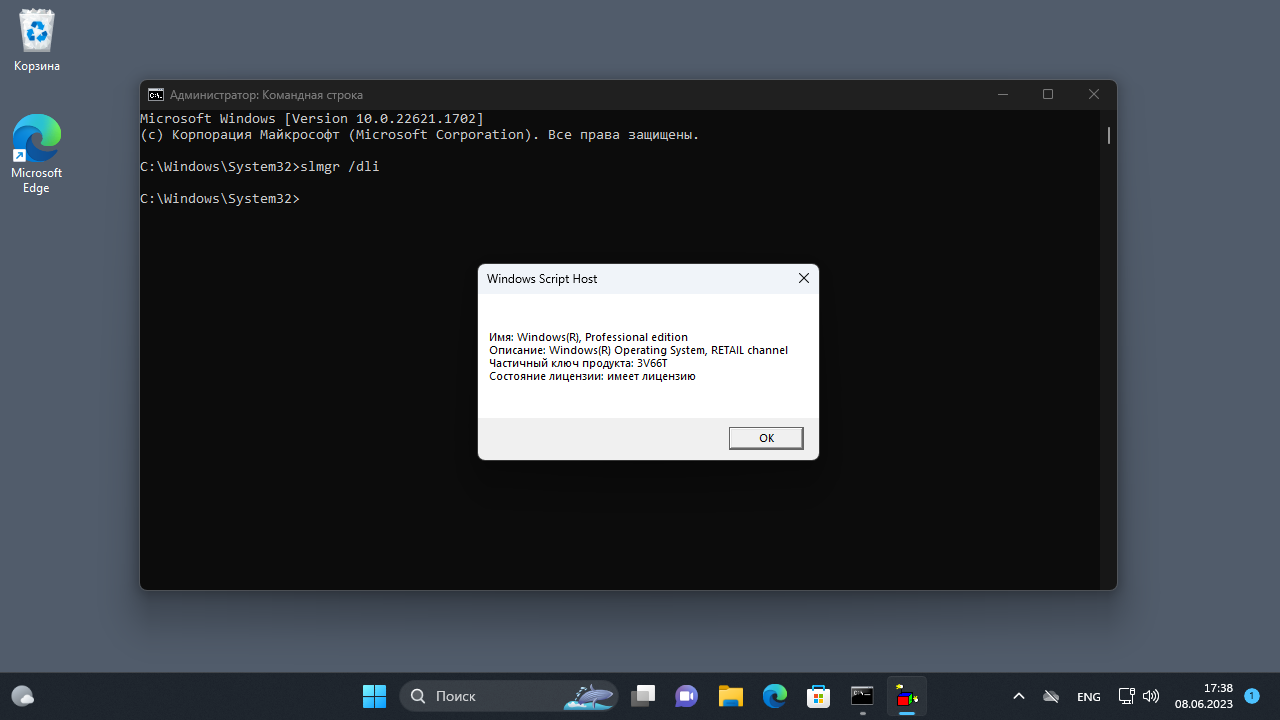The width and height of the screenshot is (1280, 720).
Task: Click the license status line 'имеет лицензию'
Action: point(592,376)
